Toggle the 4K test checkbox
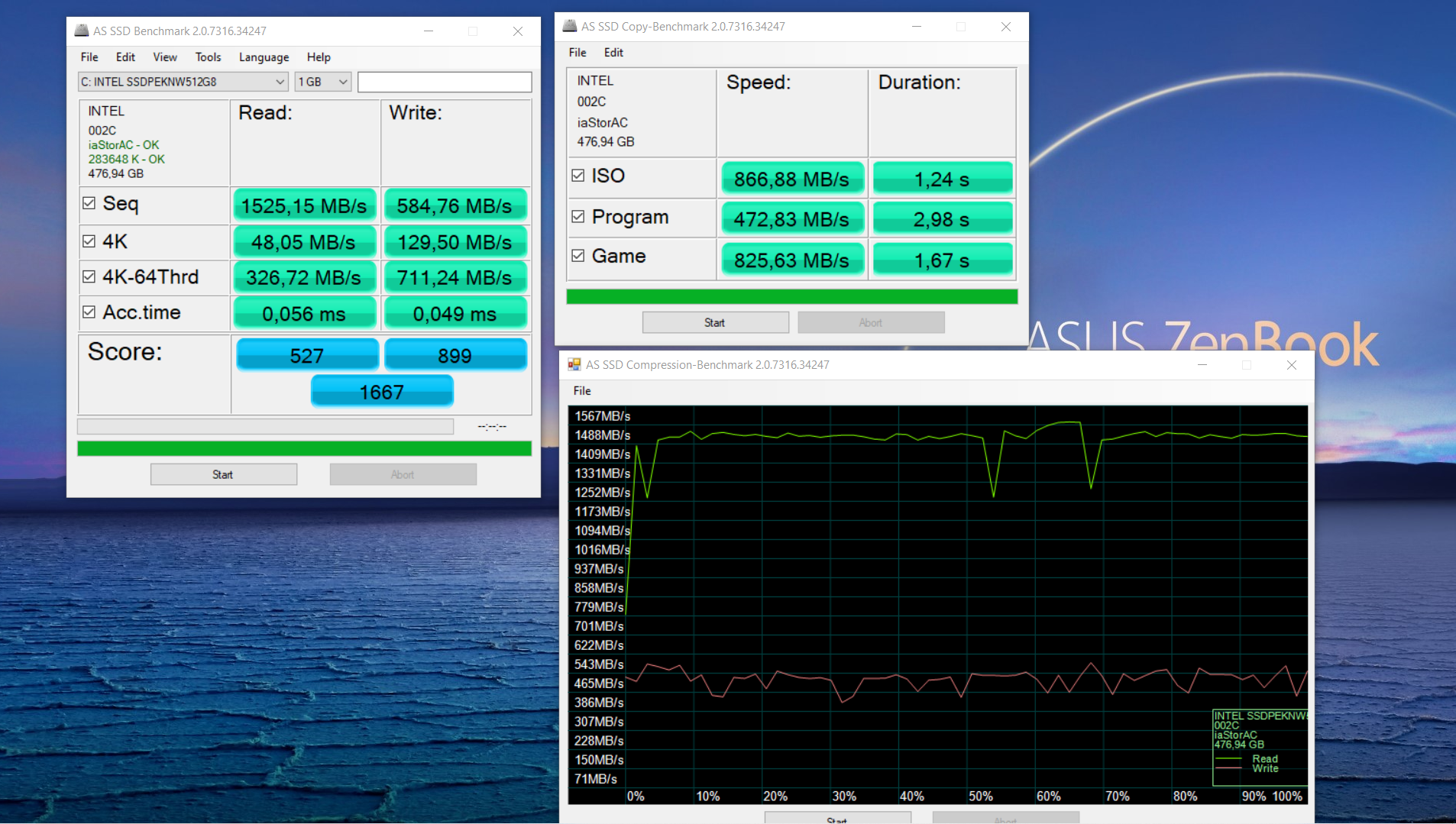 point(89,241)
